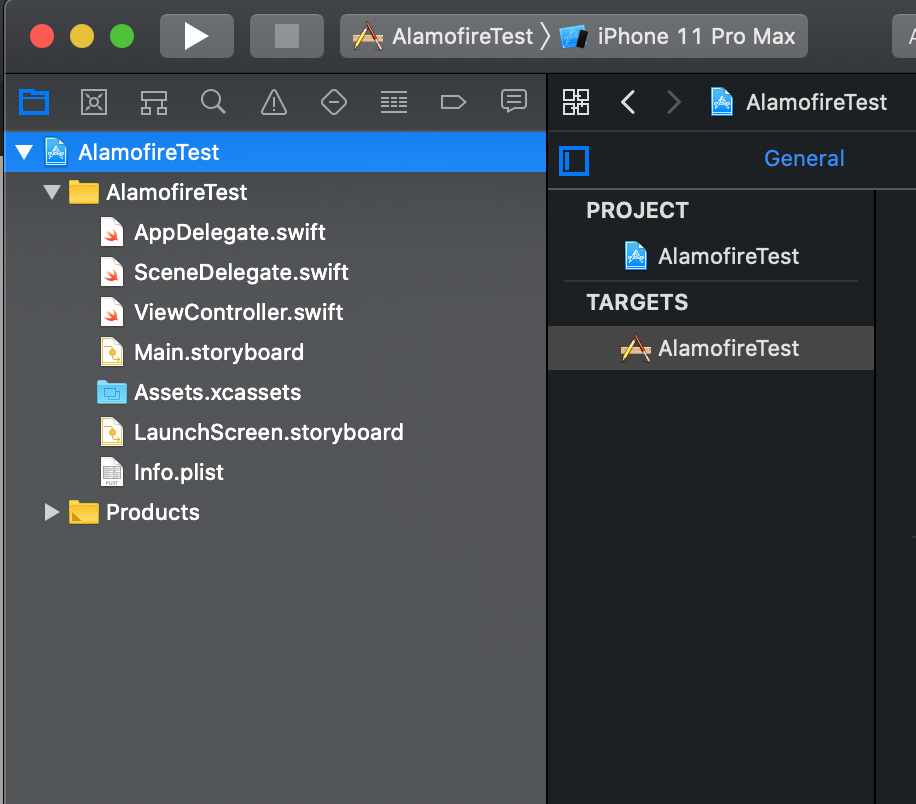Open the Breakpoint navigator
This screenshot has height=804, width=916.
454,102
